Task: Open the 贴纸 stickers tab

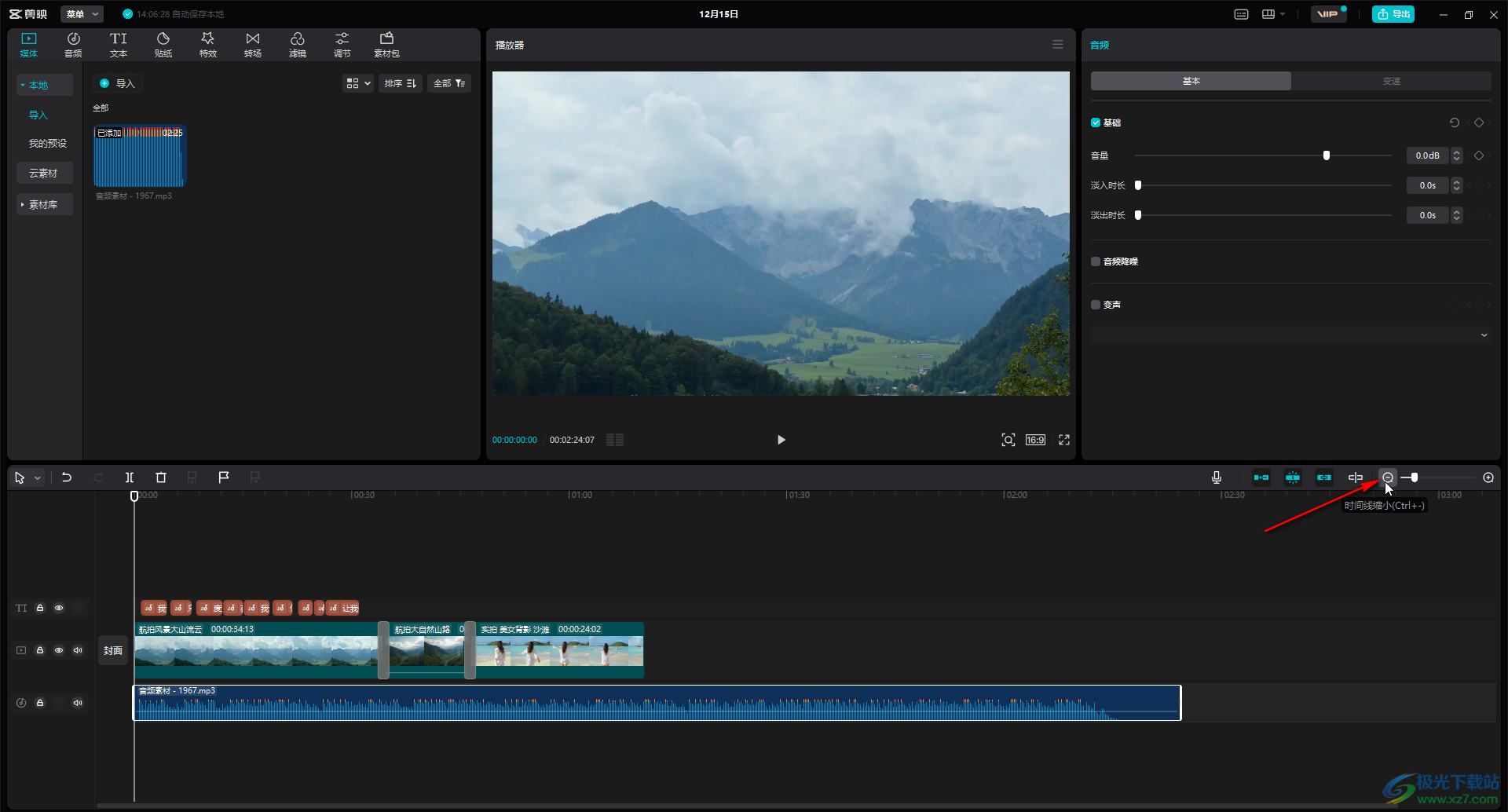Action: (x=163, y=45)
